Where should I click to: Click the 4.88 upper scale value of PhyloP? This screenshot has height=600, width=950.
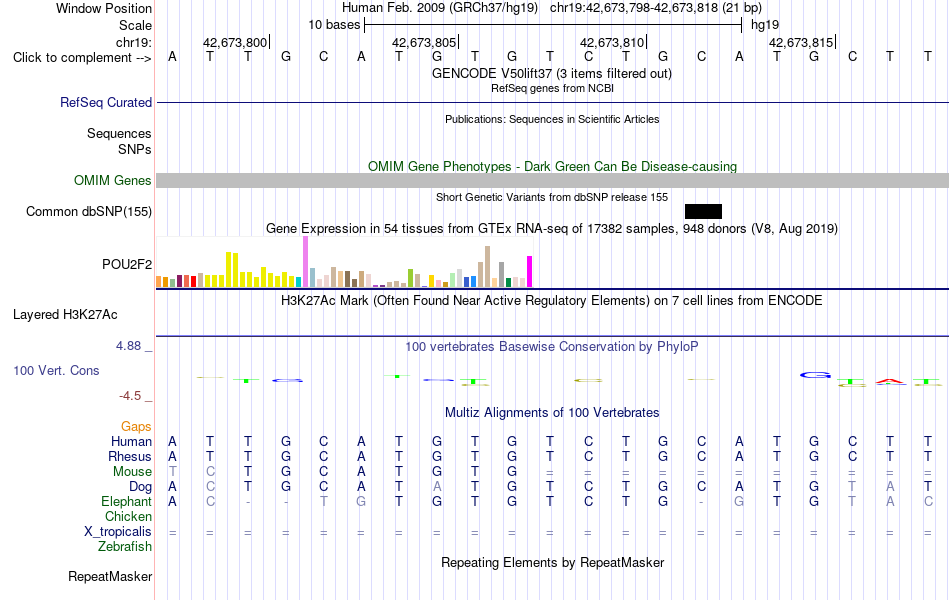128,345
